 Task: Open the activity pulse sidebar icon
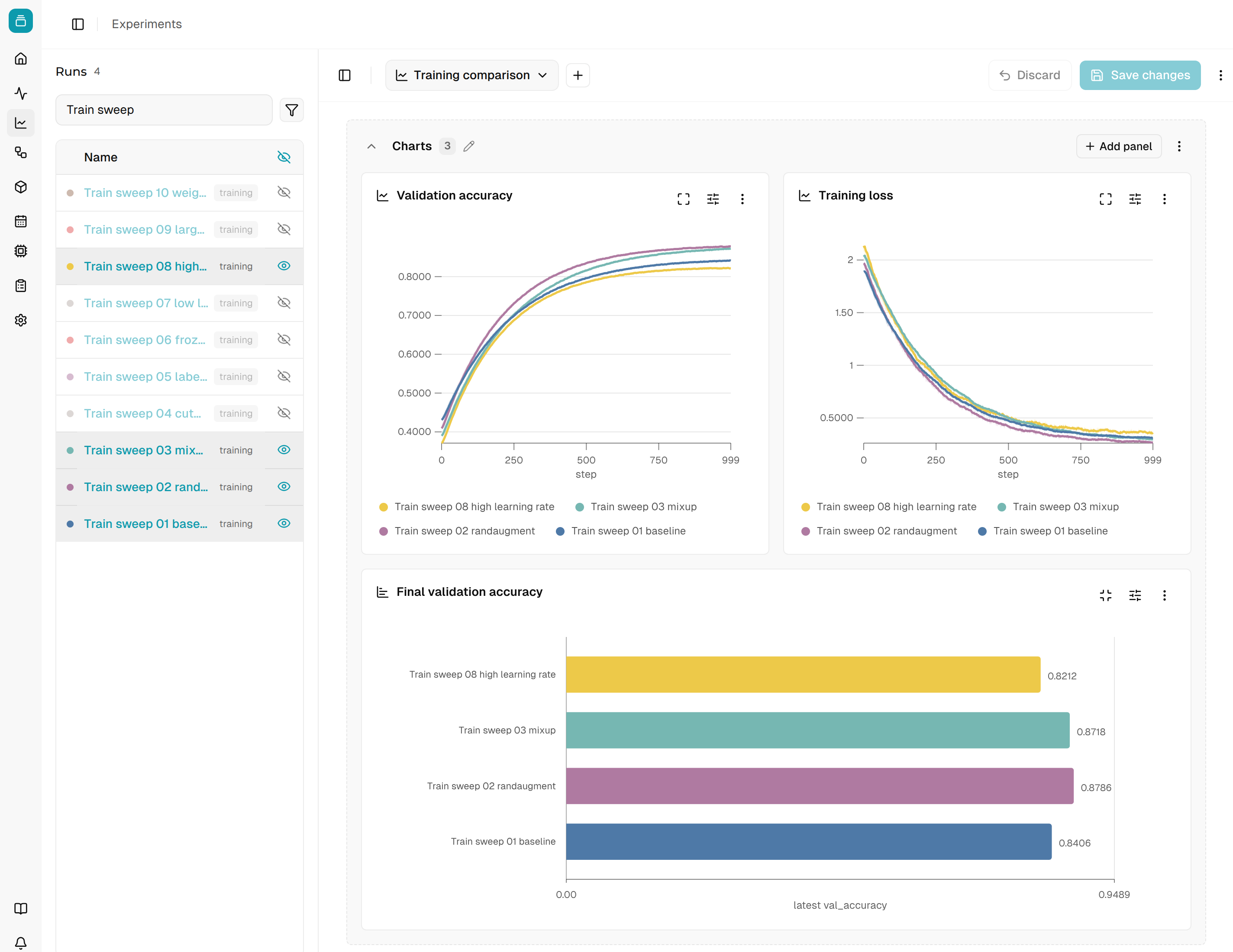coord(21,93)
